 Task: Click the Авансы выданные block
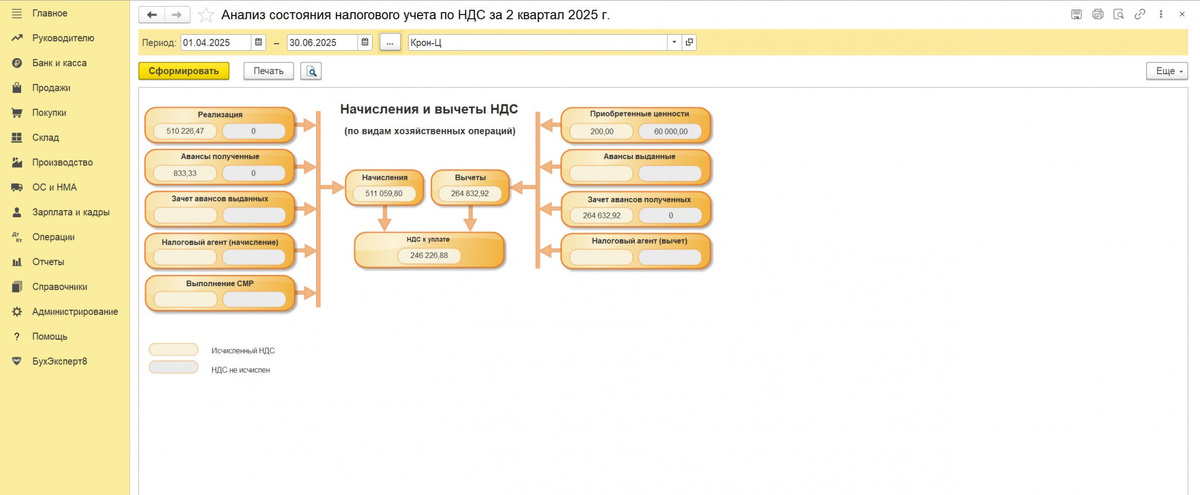[x=636, y=166]
